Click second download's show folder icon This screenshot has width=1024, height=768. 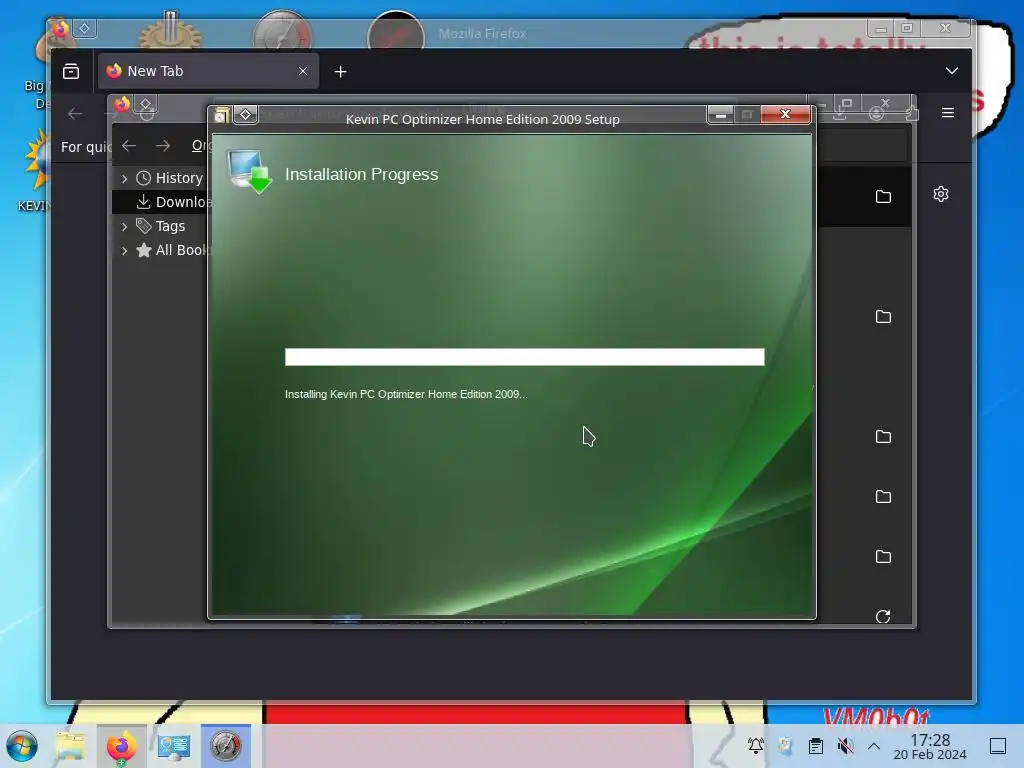pos(883,317)
